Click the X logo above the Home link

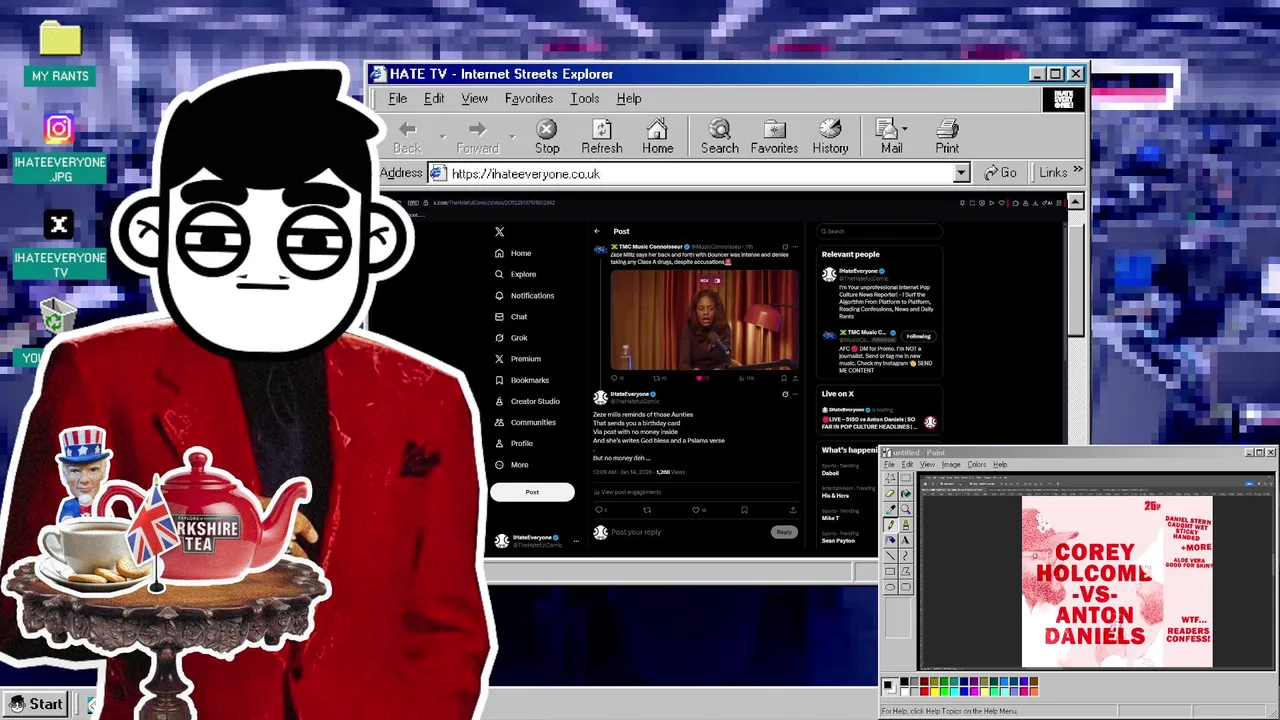(499, 231)
